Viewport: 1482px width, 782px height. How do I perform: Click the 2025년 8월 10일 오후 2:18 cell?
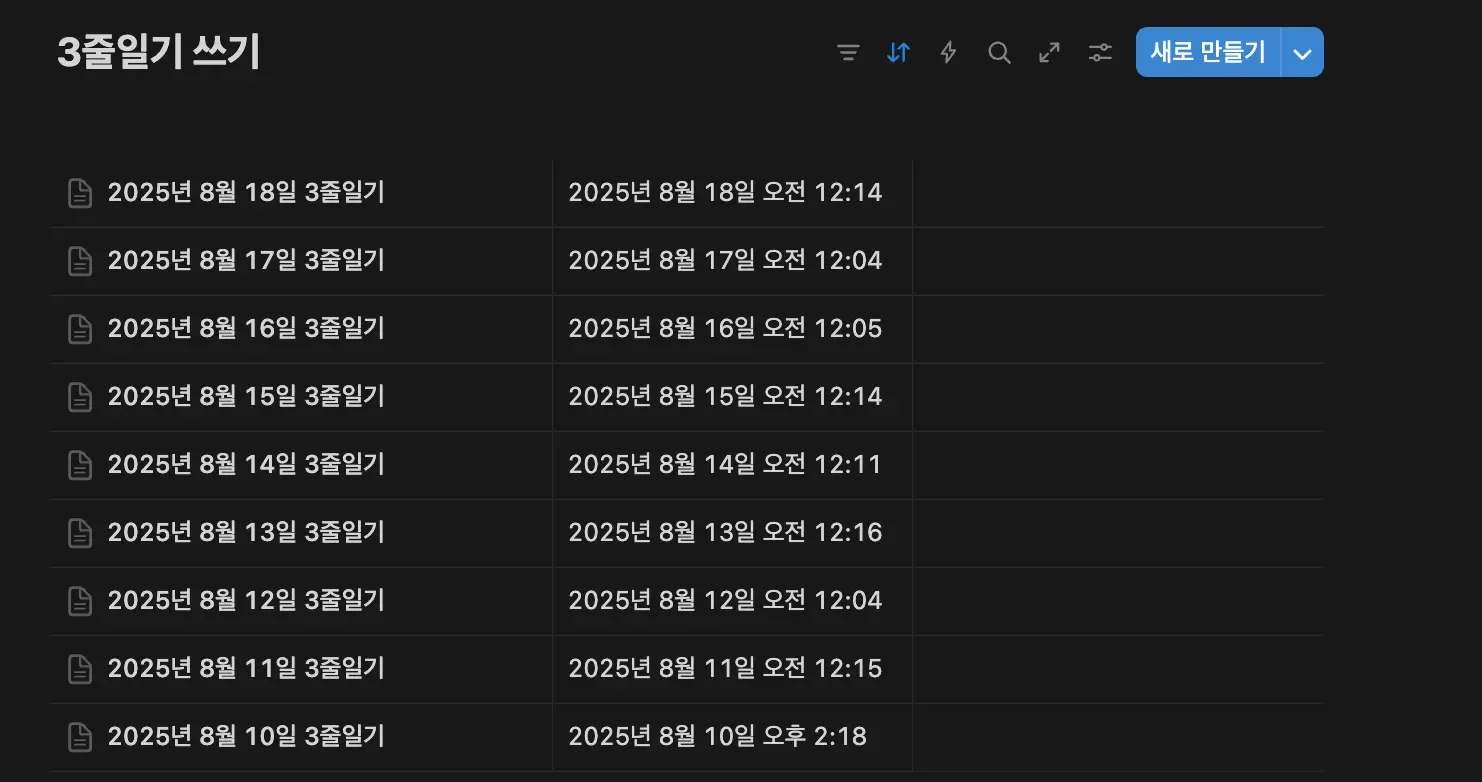(x=717, y=737)
